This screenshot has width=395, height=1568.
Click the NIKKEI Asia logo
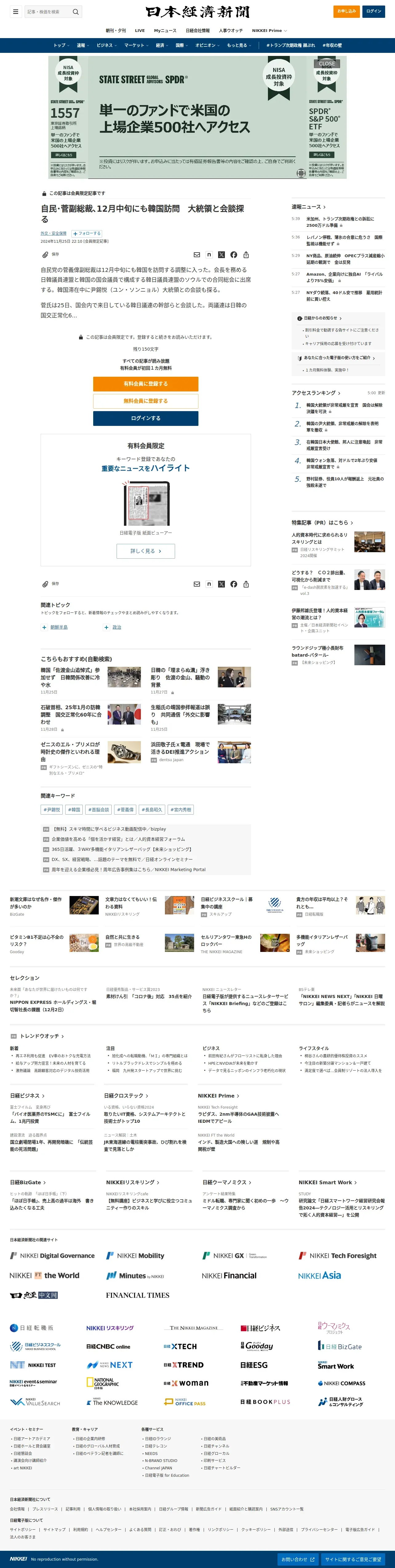(x=319, y=1275)
